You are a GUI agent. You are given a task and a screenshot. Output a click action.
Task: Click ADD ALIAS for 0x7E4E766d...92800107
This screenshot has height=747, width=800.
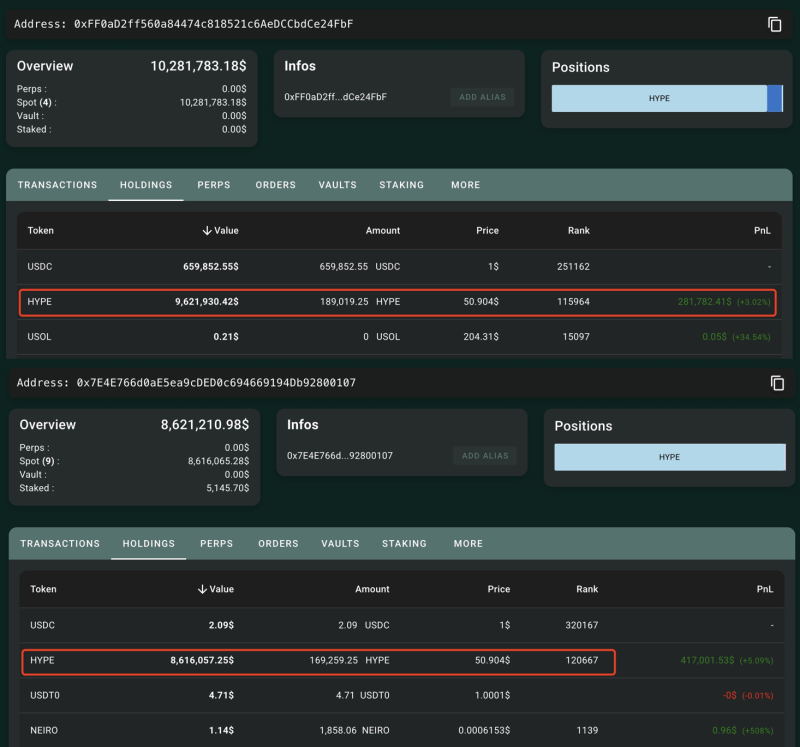pyautogui.click(x=485, y=456)
